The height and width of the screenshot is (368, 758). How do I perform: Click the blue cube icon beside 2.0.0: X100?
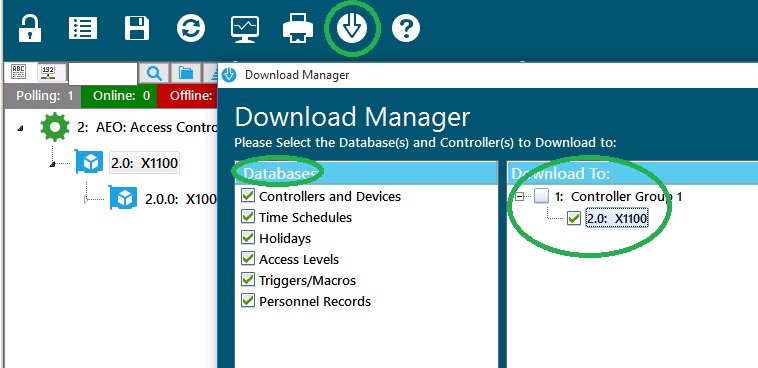(x=123, y=198)
